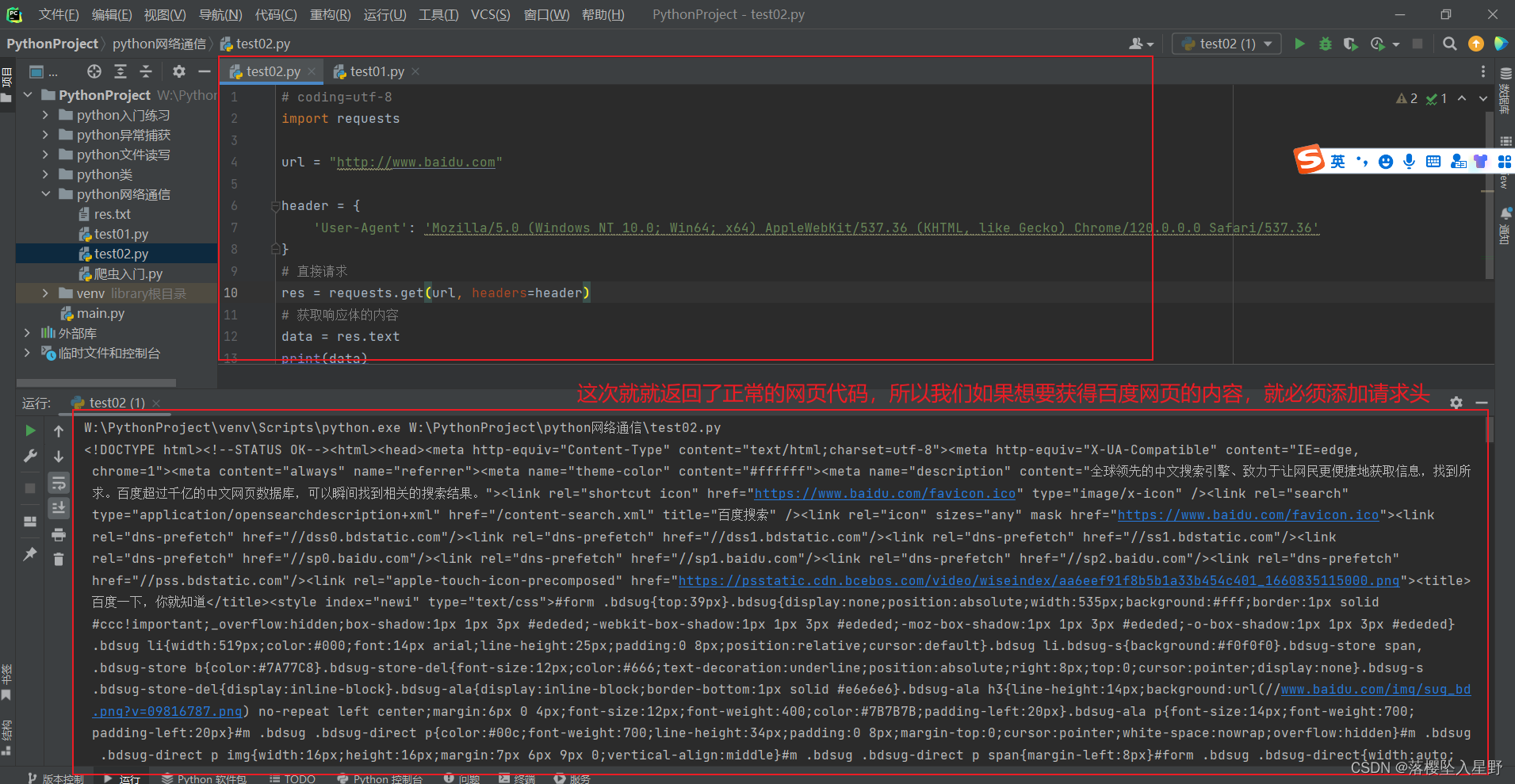Click the restore layout icon in Run panel

point(30,522)
